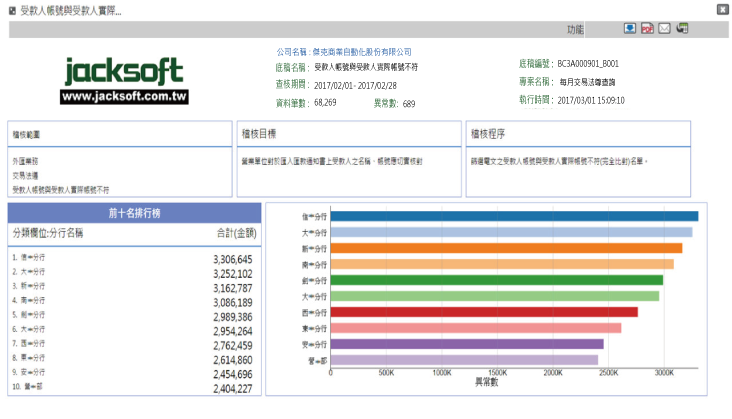Select the 前十名排行榜 table header
The width and height of the screenshot is (732, 419).
coord(134,213)
